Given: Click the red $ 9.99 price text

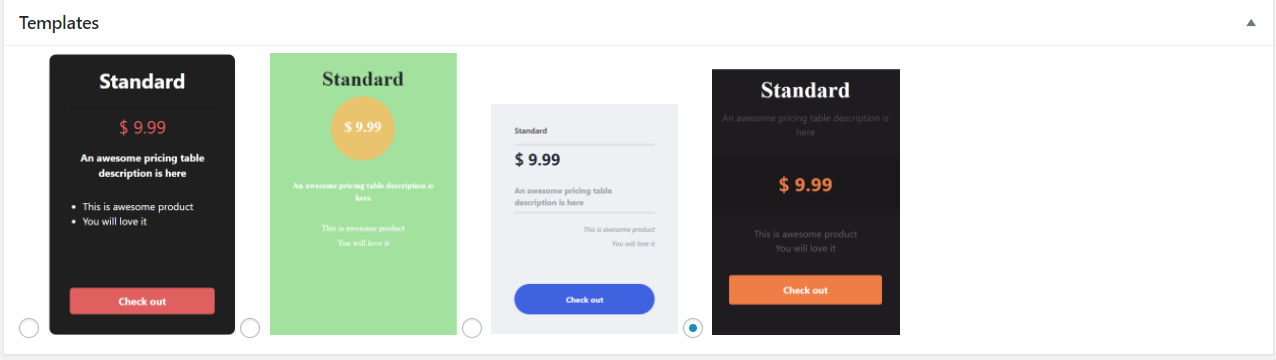Looking at the screenshot, I should (x=142, y=127).
